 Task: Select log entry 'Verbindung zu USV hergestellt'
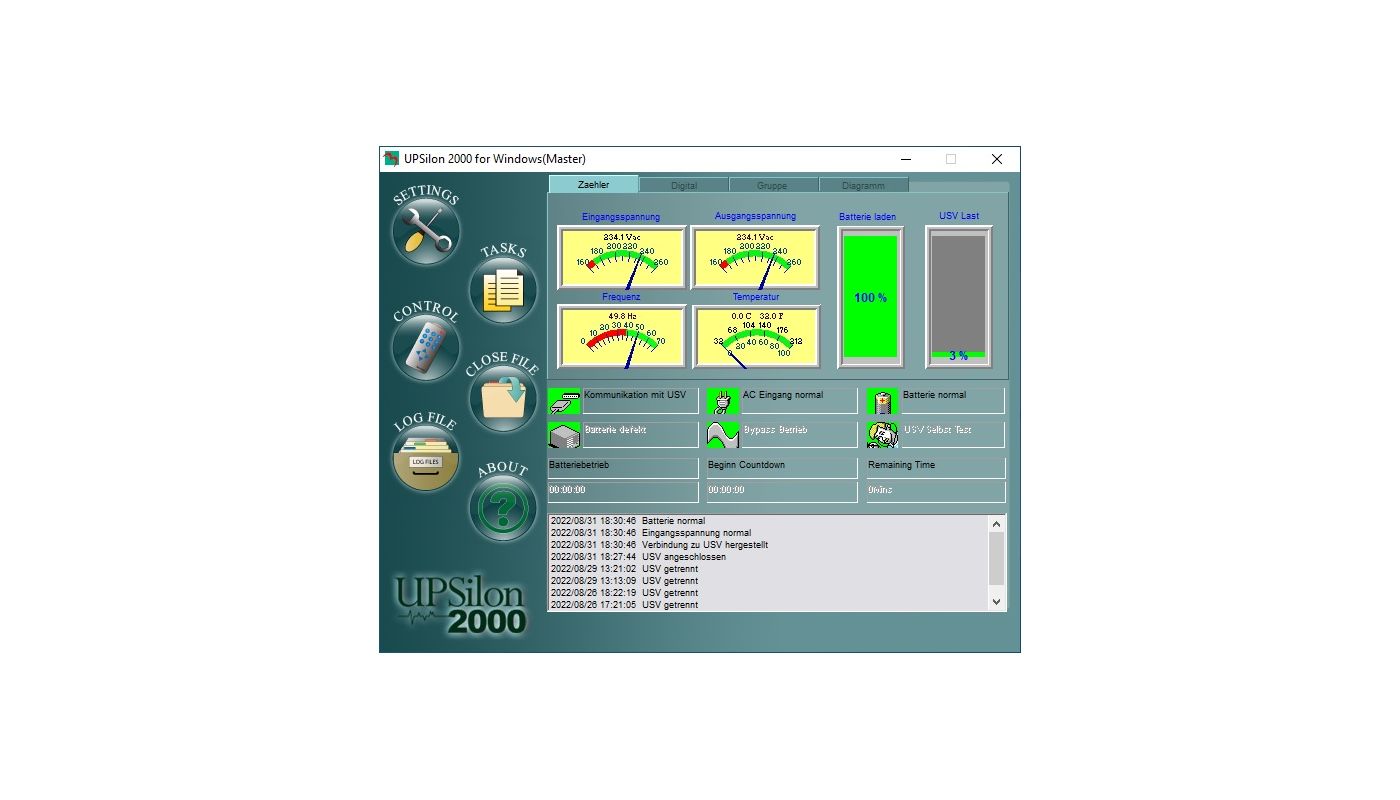pos(768,545)
